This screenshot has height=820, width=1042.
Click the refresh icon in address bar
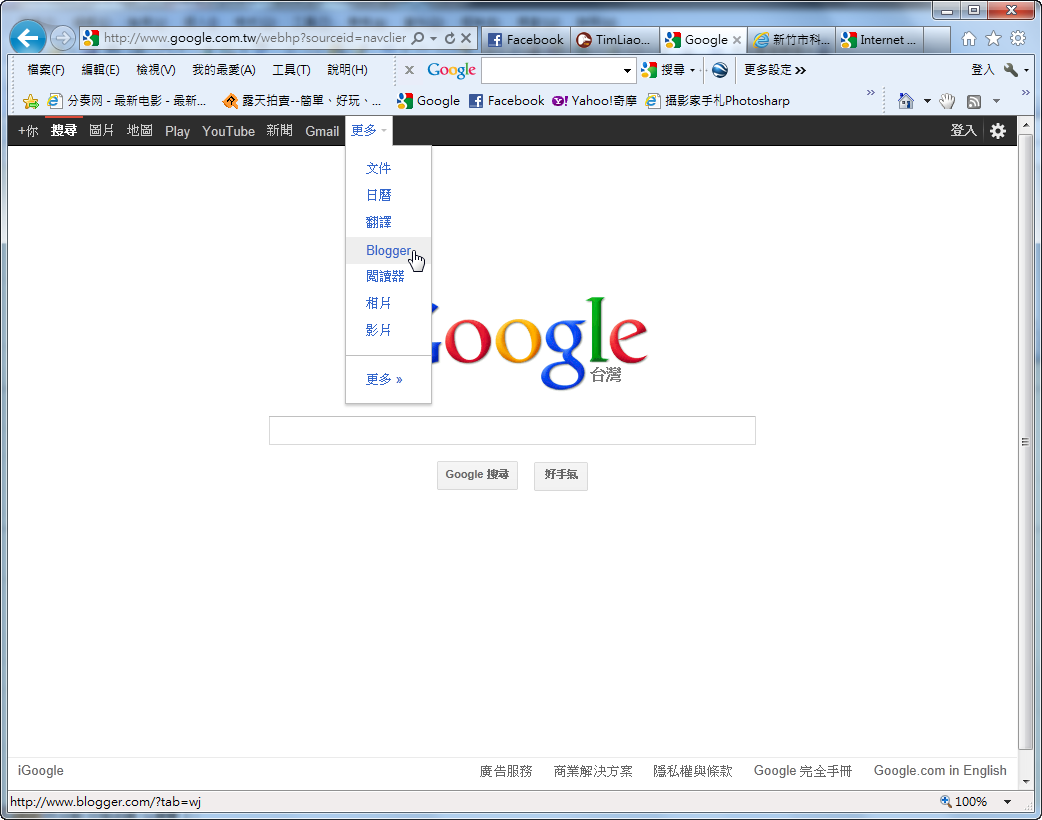click(x=450, y=39)
